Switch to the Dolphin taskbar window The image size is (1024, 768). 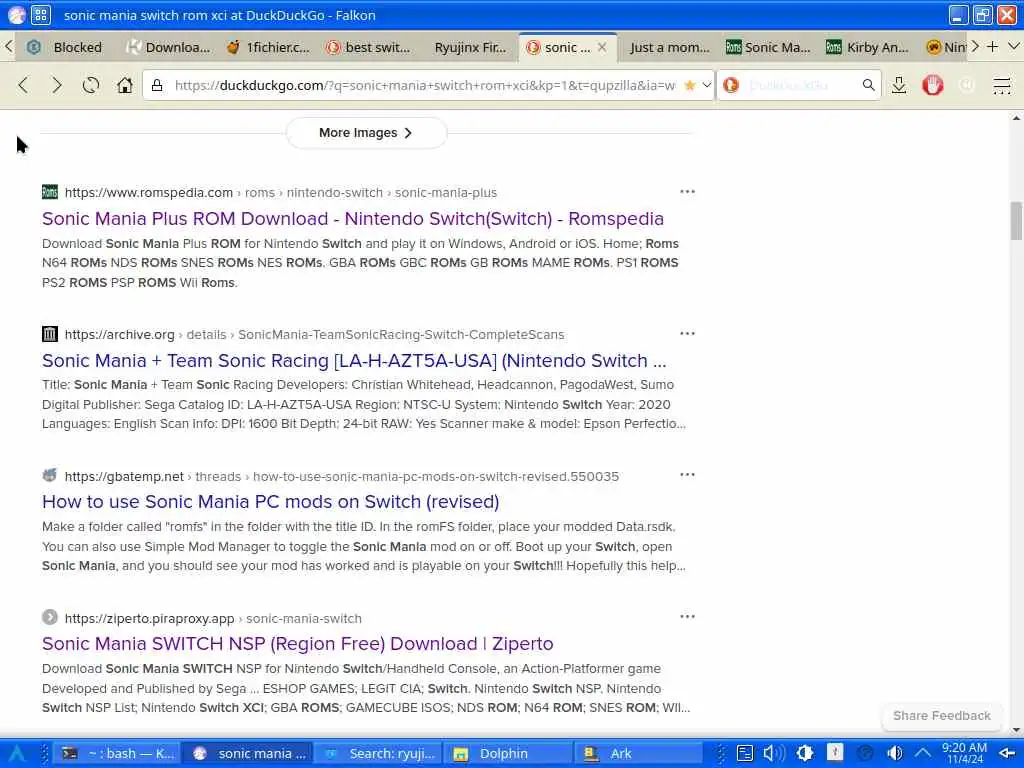click(x=510, y=754)
